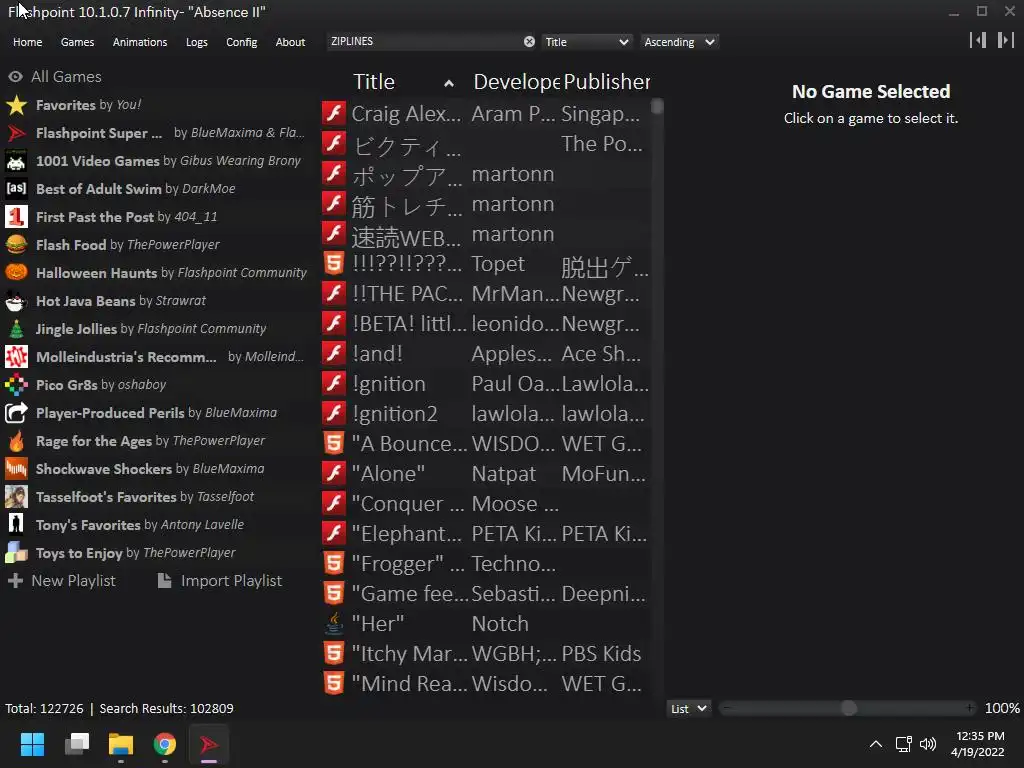Open the Favorites playlist star icon
This screenshot has height=768, width=1024.
[16, 105]
